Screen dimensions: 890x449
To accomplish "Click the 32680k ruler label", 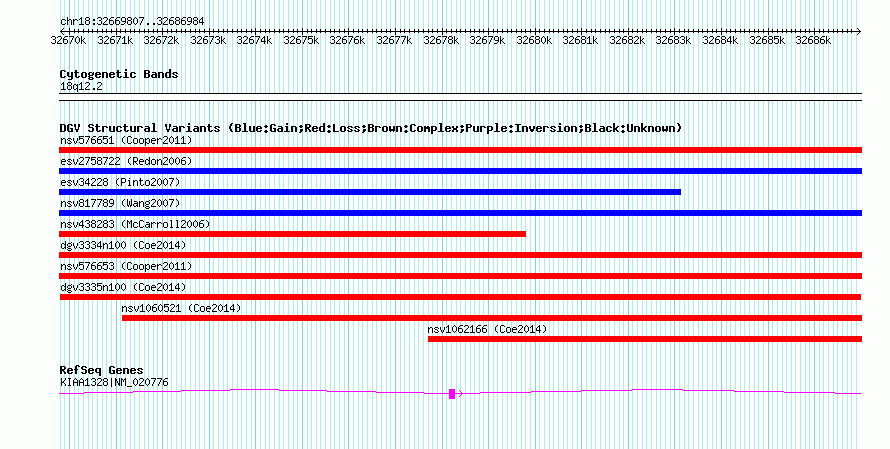I will 534,40.
